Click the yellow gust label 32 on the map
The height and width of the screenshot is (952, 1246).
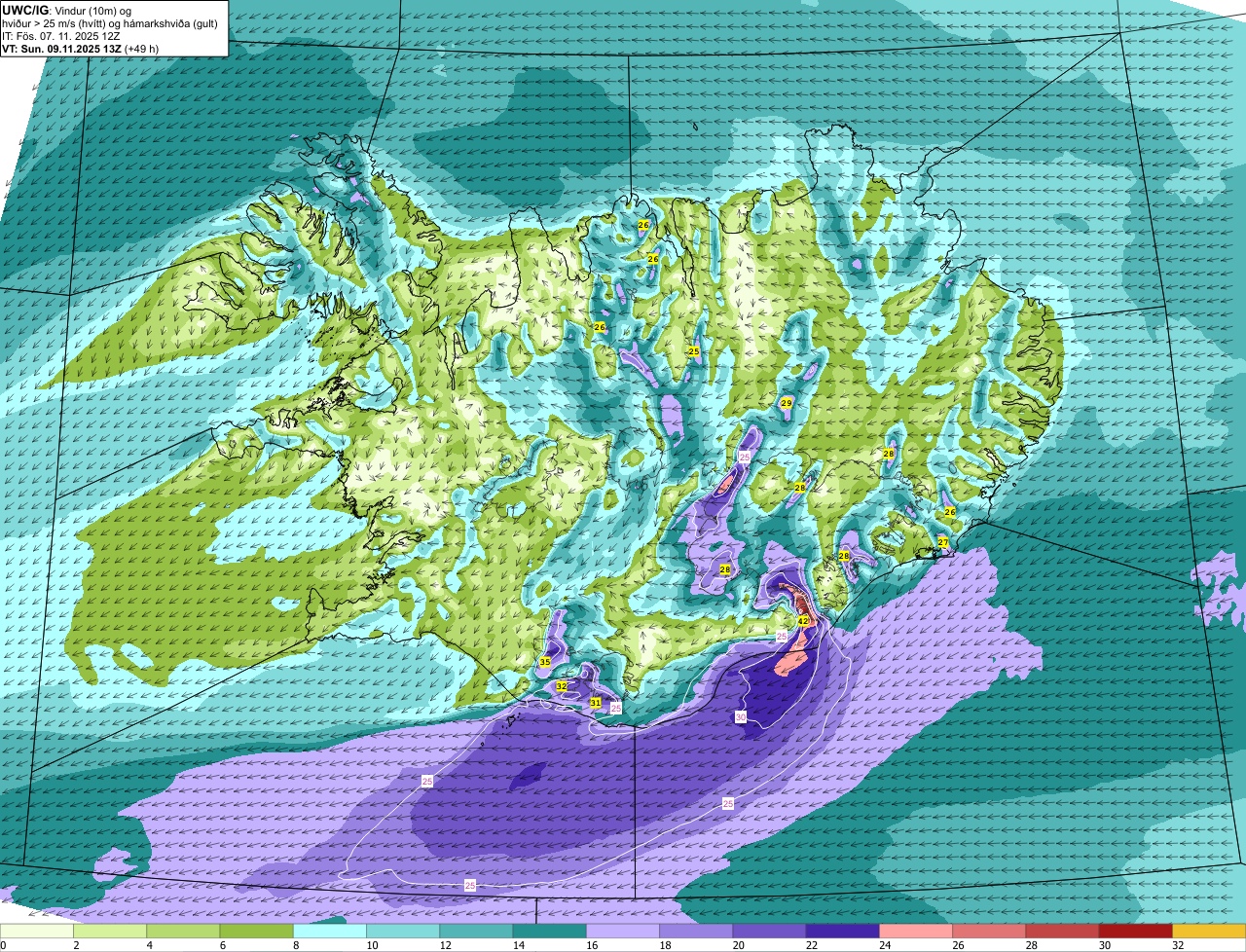point(562,686)
